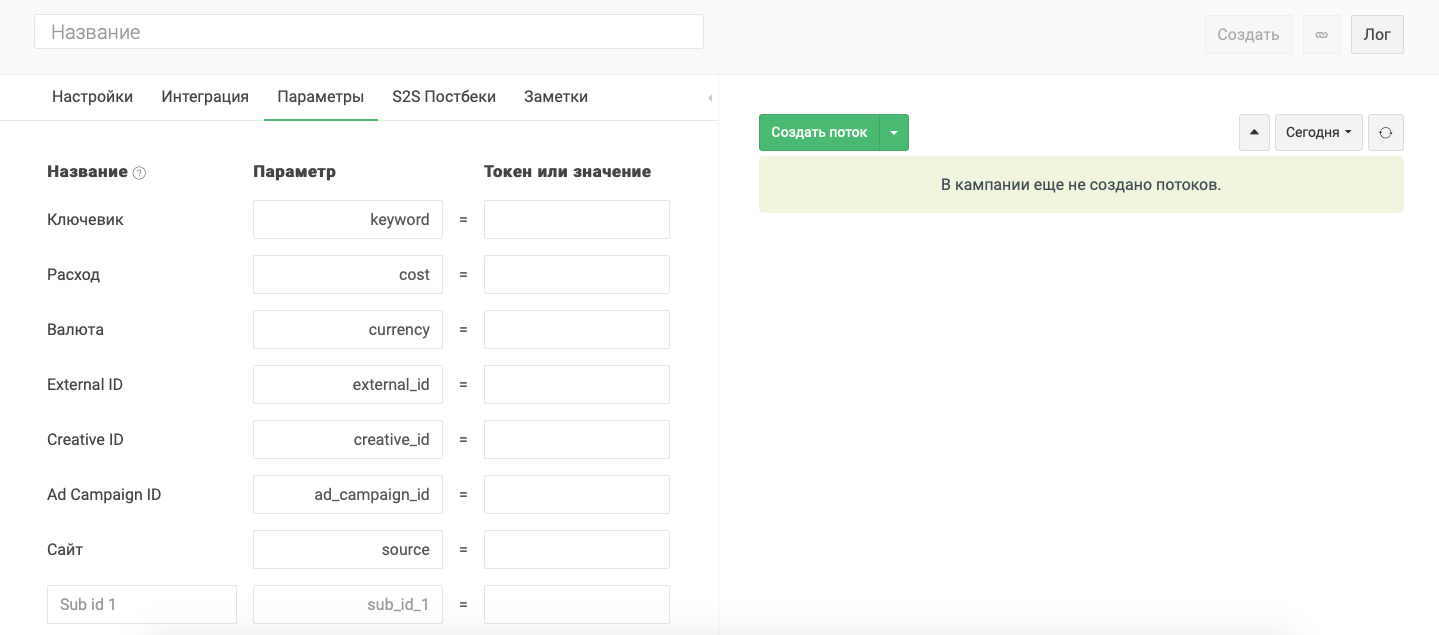Viewport: 1439px width, 635px height.
Task: Click the Создать button at top
Action: pyautogui.click(x=1248, y=34)
